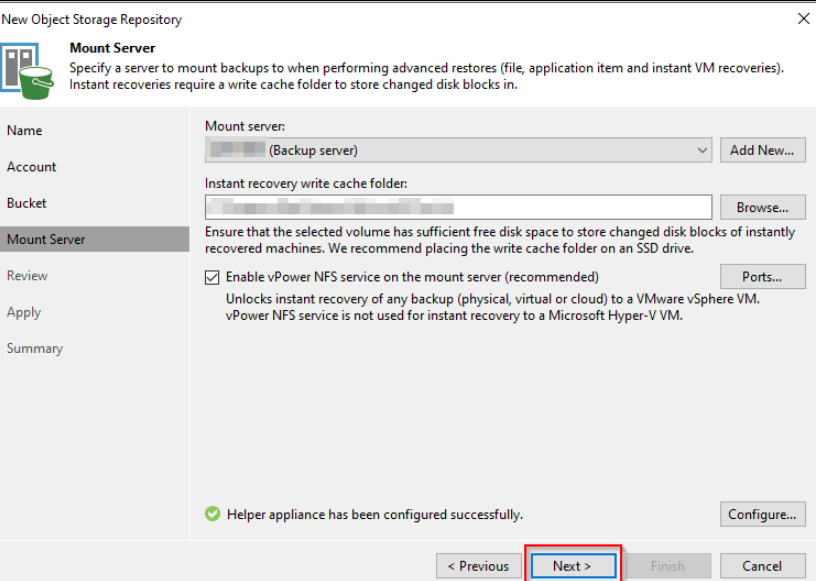This screenshot has width=816, height=581.
Task: Close the New Object Storage Repository dialog
Action: [803, 19]
